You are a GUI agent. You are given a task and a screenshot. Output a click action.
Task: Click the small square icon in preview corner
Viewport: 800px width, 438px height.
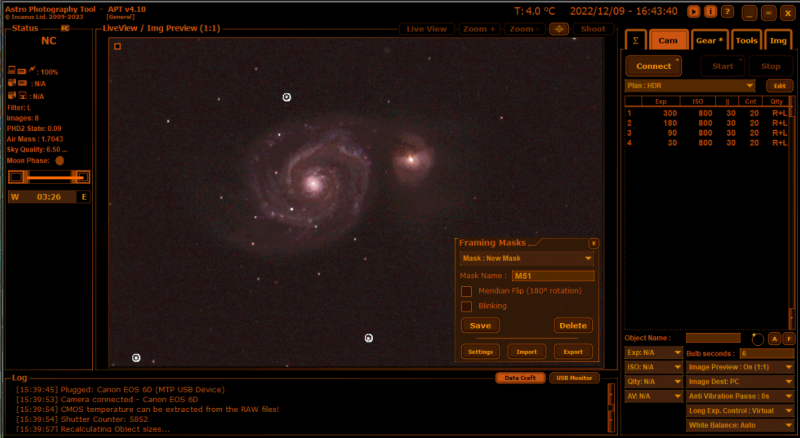(117, 46)
